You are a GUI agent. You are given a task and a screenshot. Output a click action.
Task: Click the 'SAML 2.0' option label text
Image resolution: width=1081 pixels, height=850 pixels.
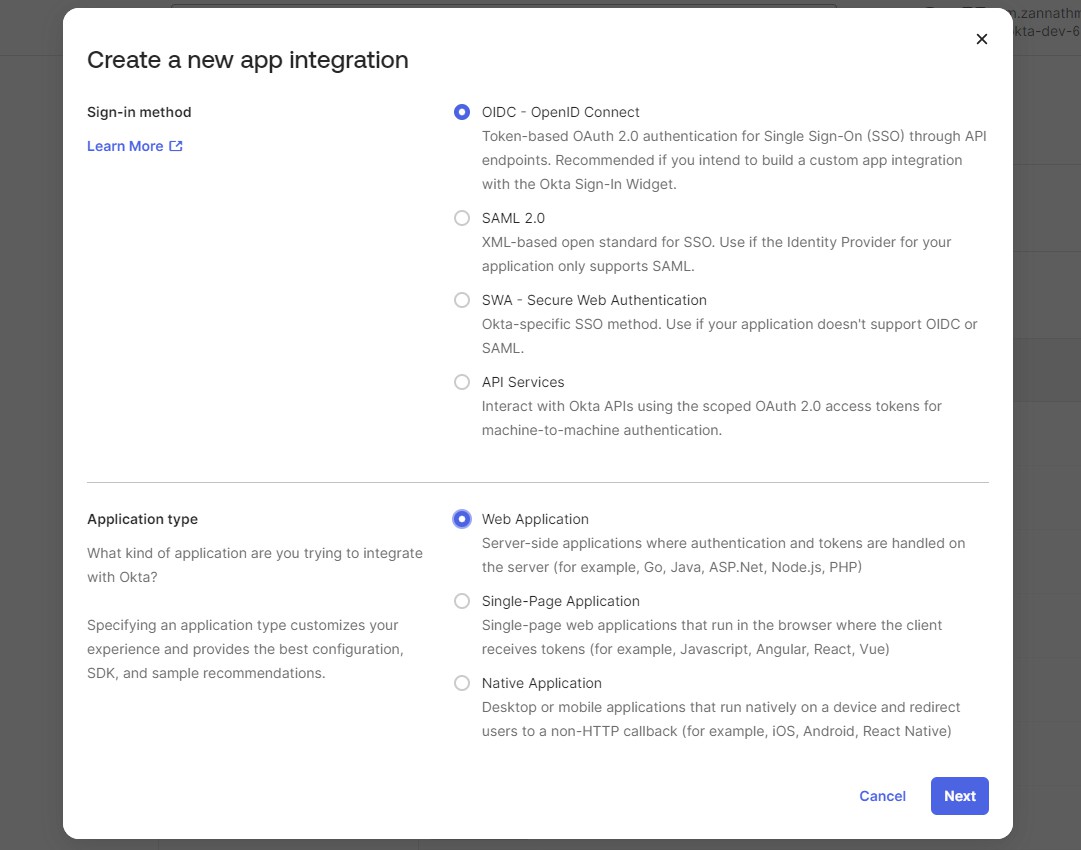coord(513,218)
